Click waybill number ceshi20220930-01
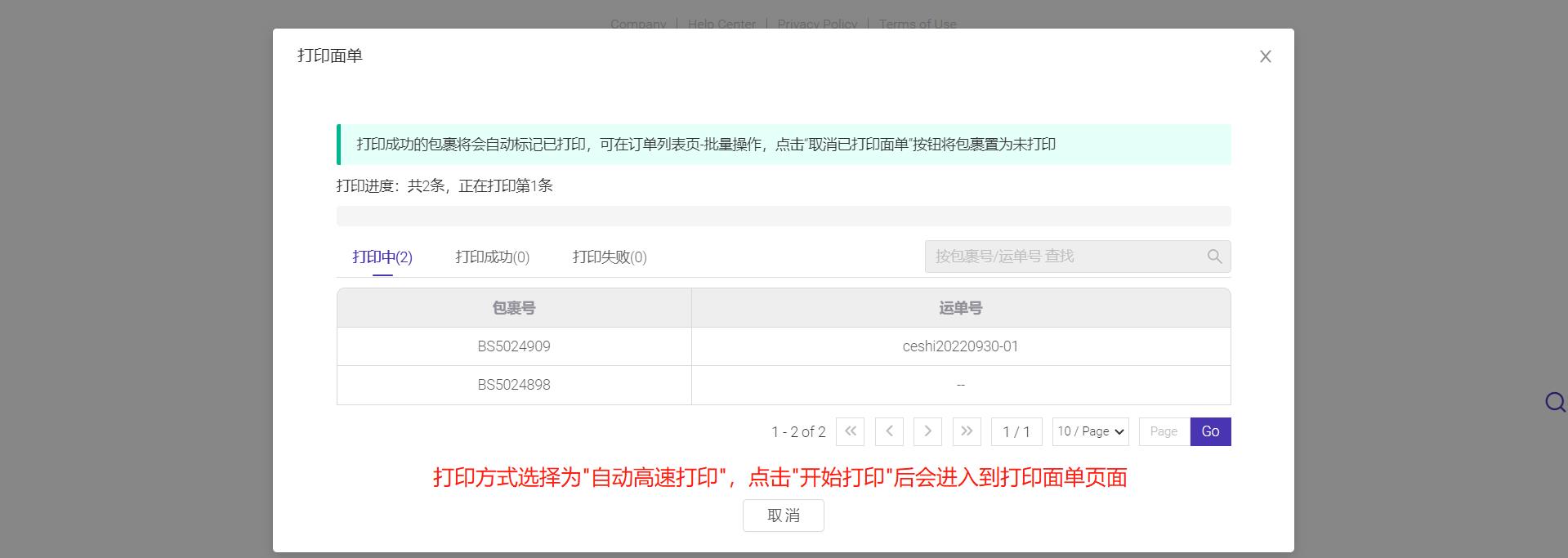Viewport: 1568px width, 558px height. (960, 346)
